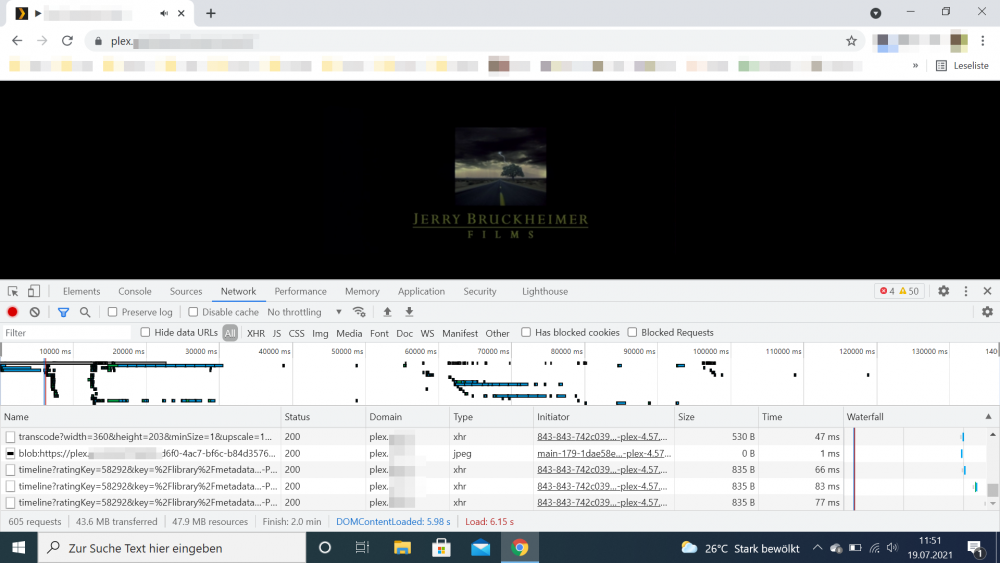
Task: Reload the Plex page
Action: pyautogui.click(x=67, y=41)
